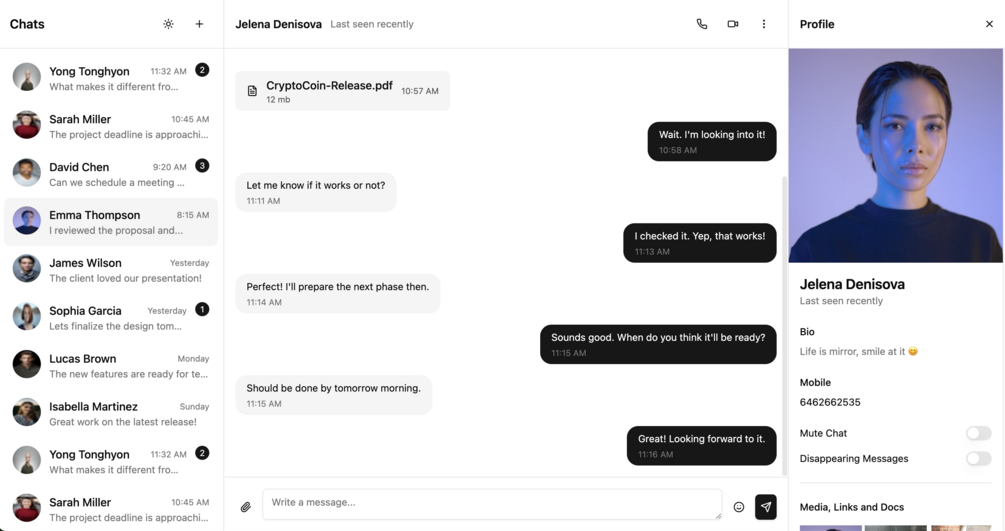Image resolution: width=1005 pixels, height=531 pixels.
Task: Click the mobile number 6462662535
Action: click(830, 402)
